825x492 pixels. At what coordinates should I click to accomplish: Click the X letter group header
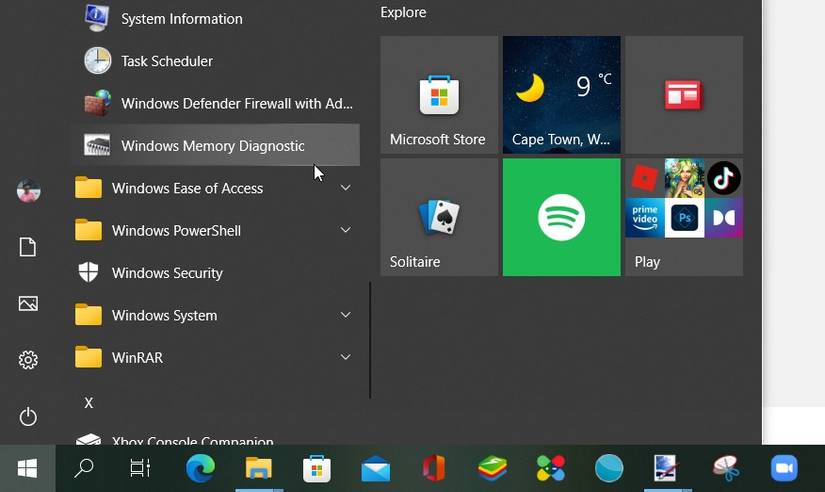point(88,403)
